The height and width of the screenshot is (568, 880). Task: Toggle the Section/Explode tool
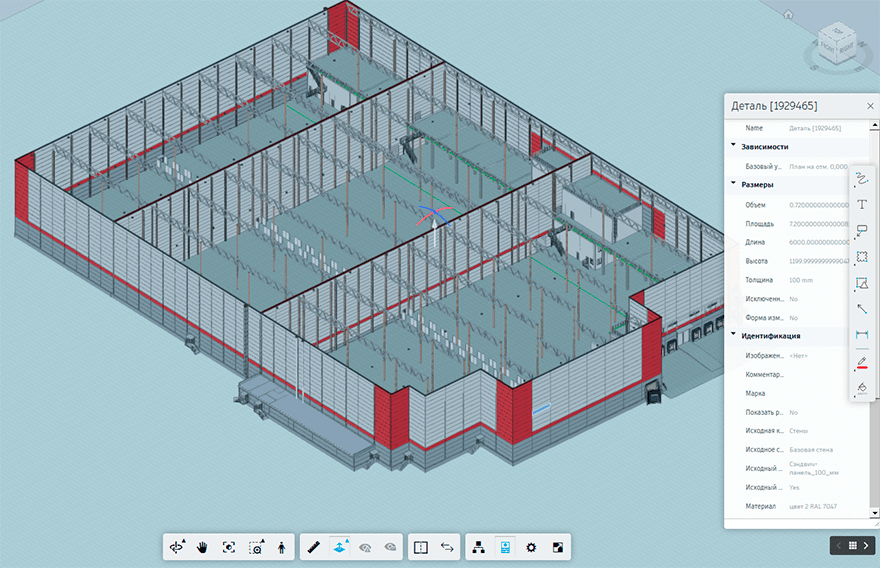pyautogui.click(x=340, y=547)
